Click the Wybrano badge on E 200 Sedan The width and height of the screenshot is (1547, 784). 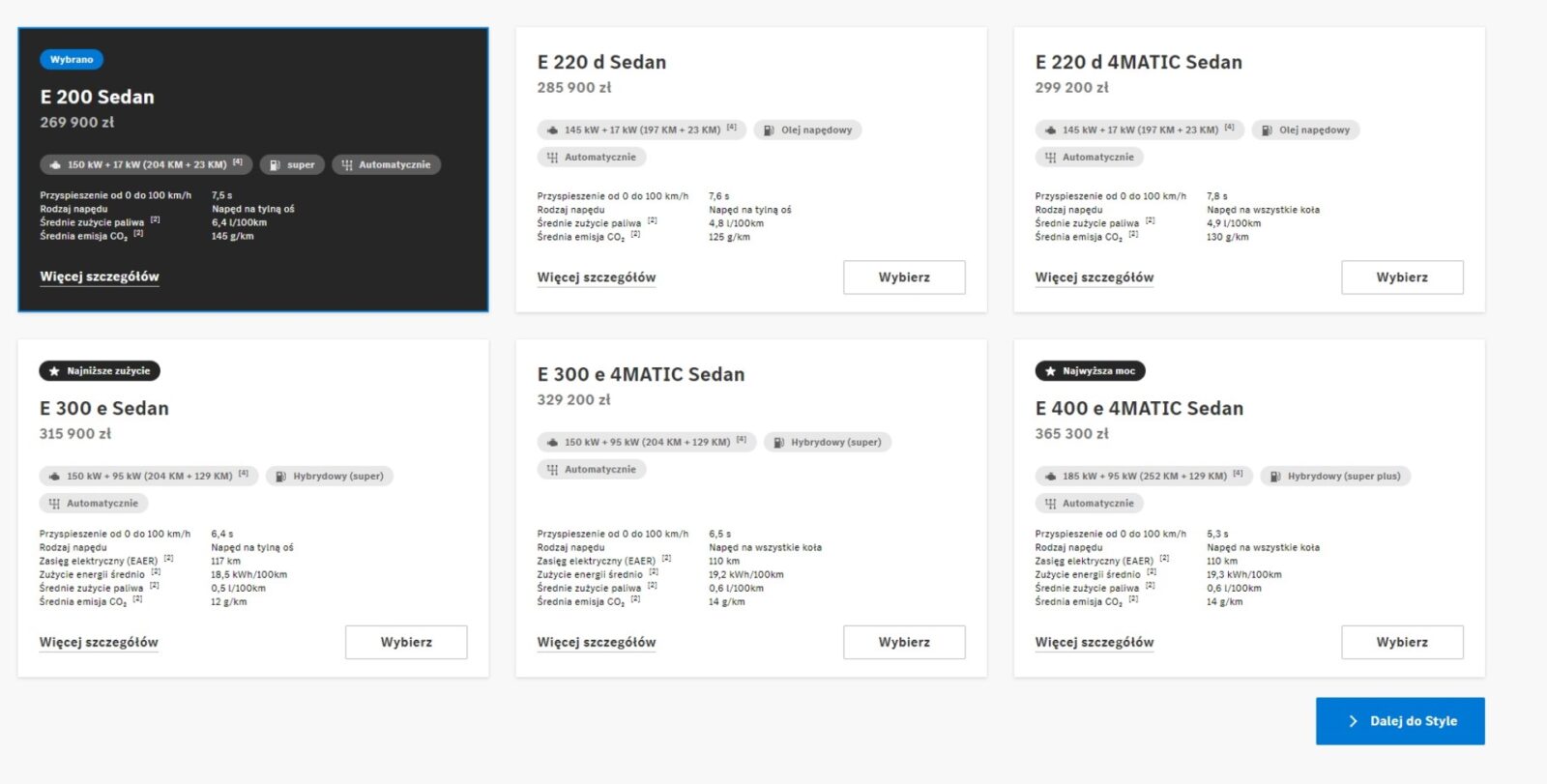pos(72,60)
